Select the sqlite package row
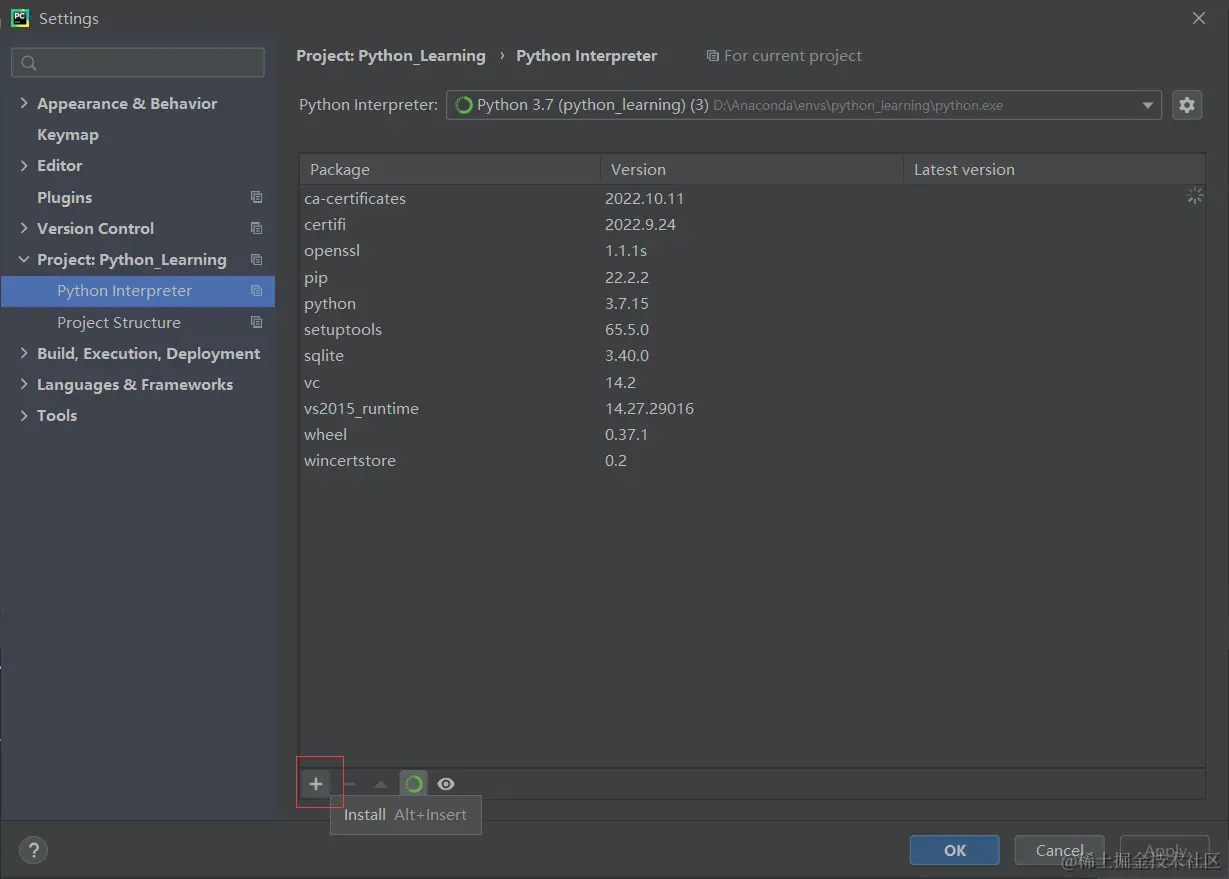The image size is (1229, 879). point(752,355)
